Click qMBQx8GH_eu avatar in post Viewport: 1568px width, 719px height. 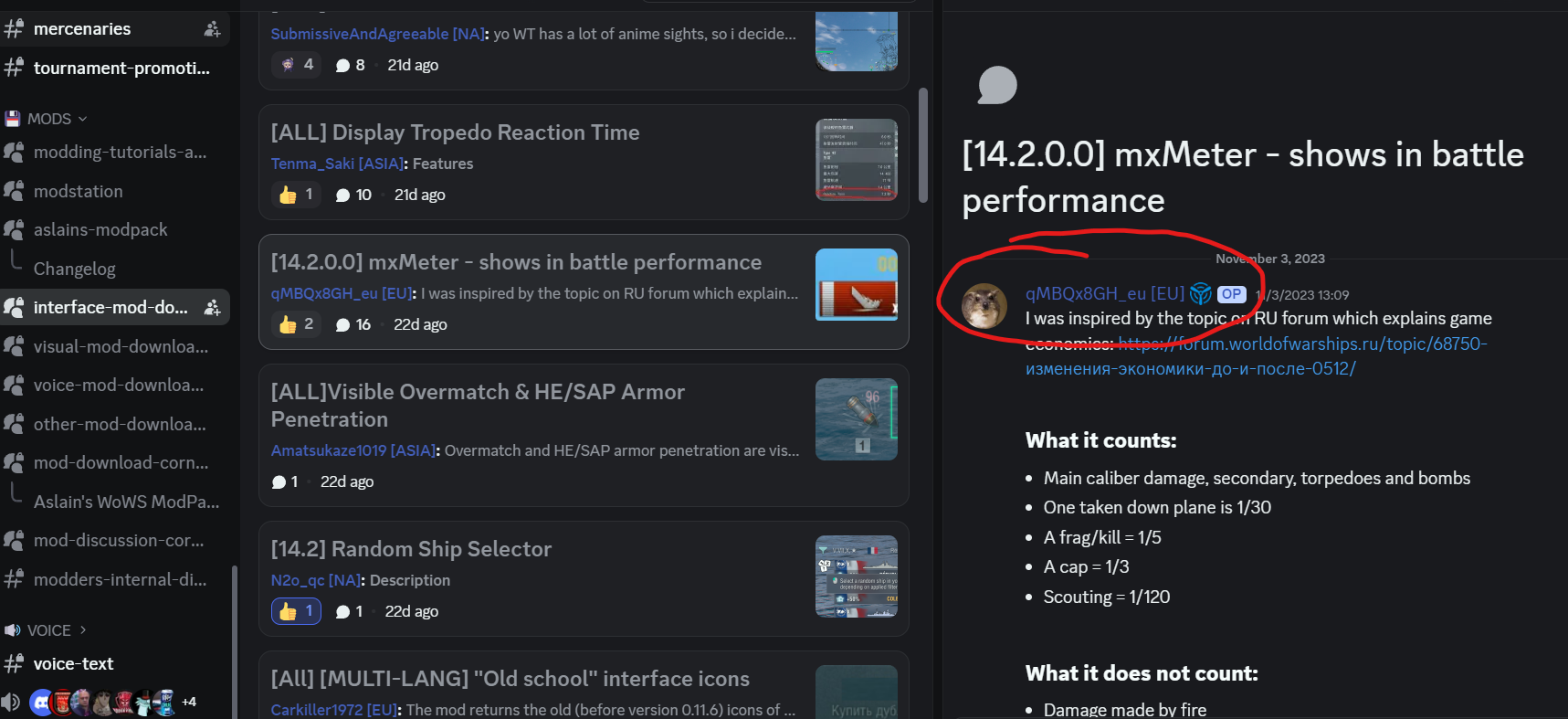coord(984,306)
